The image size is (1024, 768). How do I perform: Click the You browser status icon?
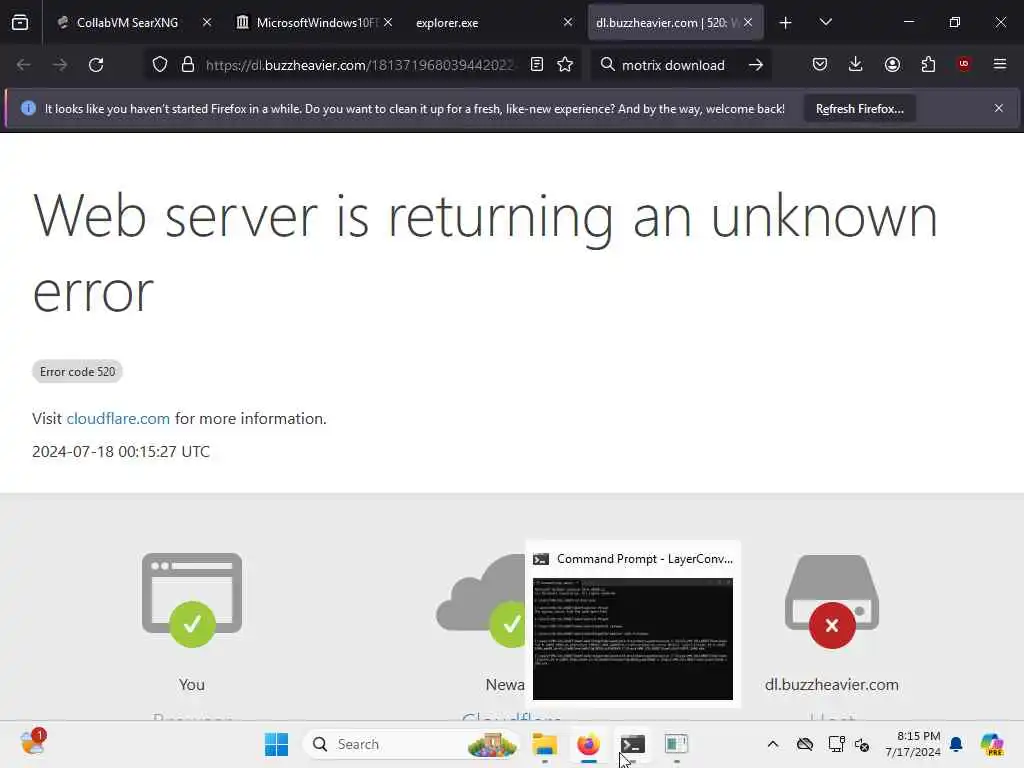coord(192,600)
